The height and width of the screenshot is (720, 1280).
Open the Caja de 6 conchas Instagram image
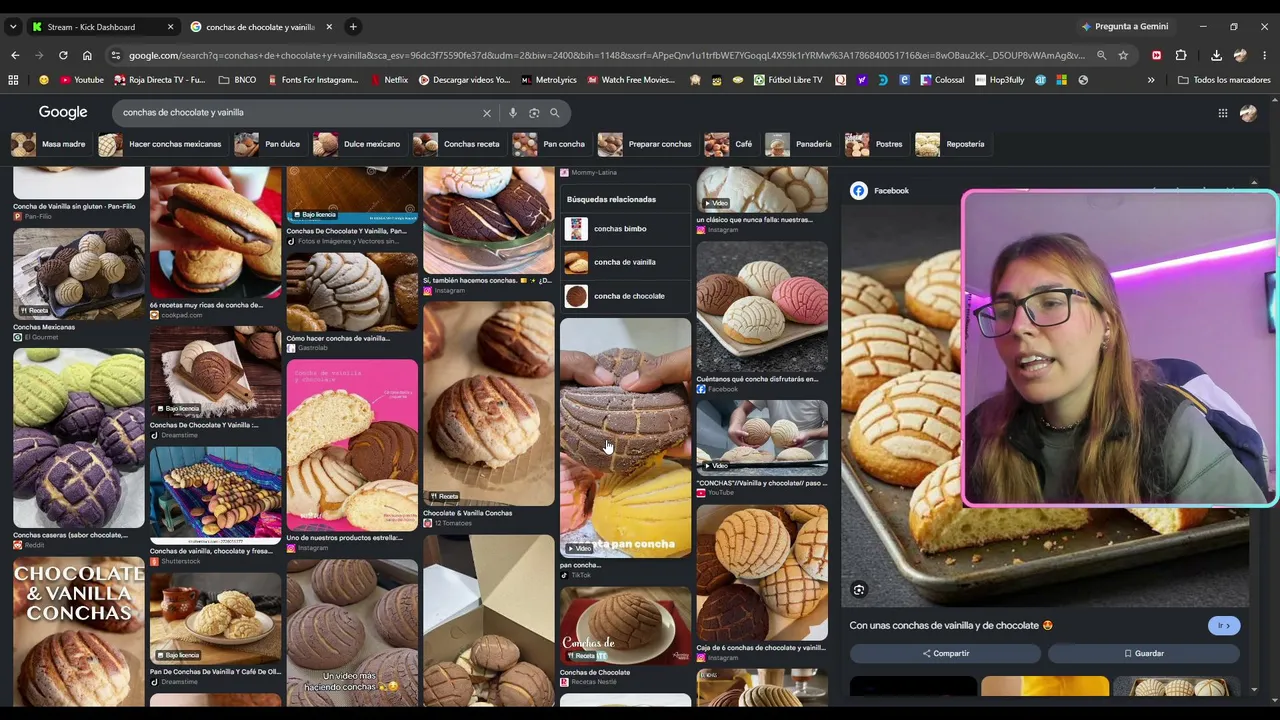(x=762, y=573)
